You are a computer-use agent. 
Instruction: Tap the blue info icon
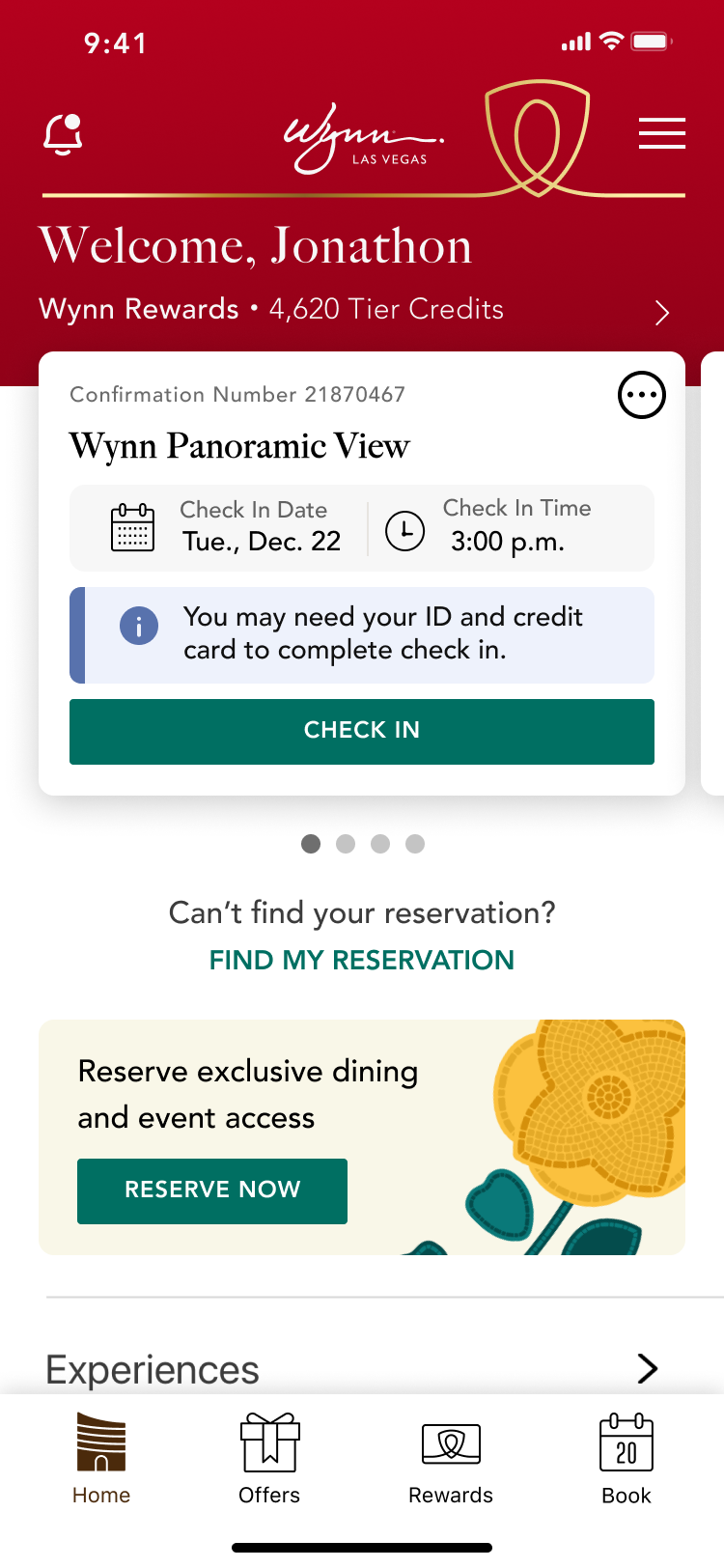coord(139,626)
